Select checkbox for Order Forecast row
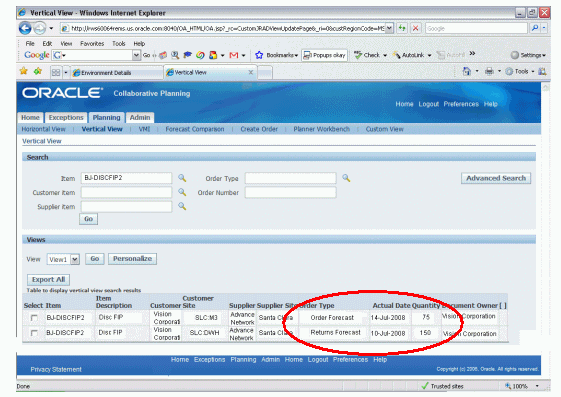This screenshot has height=397, width=561. click(34, 318)
